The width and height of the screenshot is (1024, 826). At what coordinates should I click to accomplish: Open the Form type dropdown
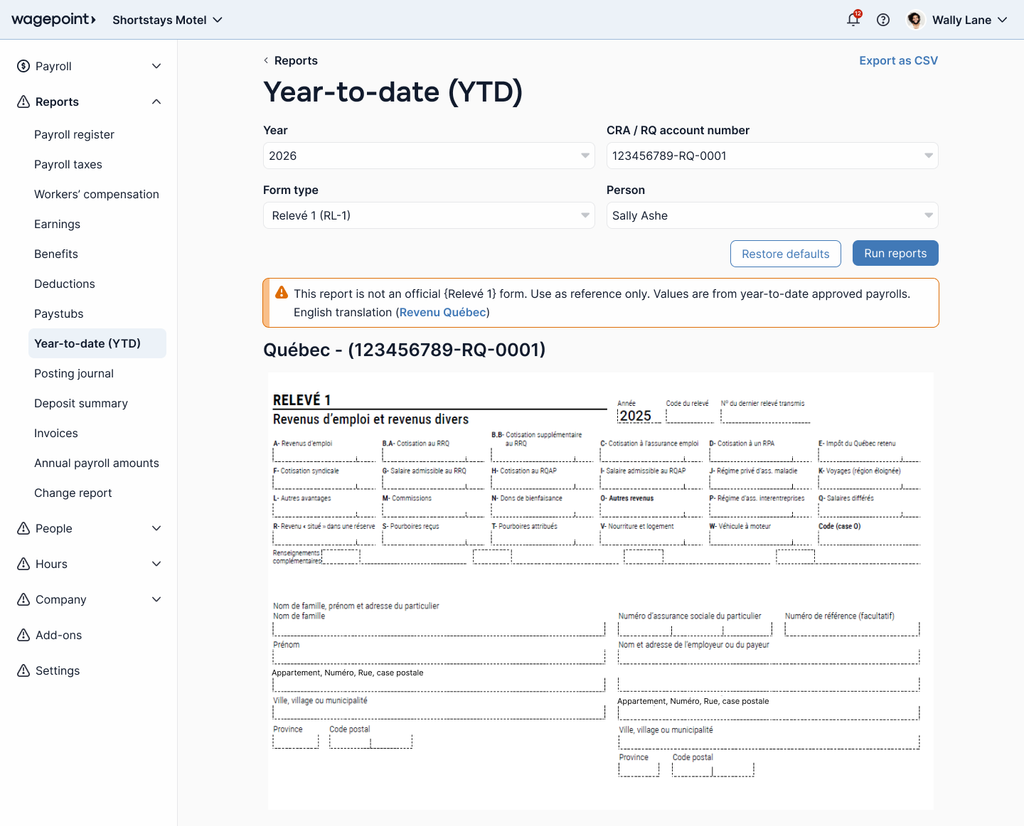[428, 215]
